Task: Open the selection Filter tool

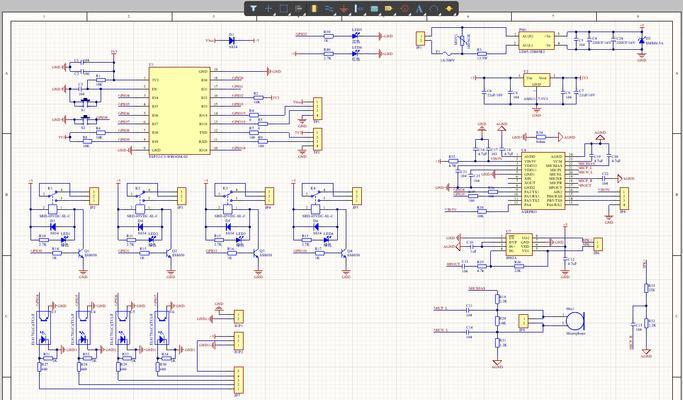Action: [x=253, y=8]
